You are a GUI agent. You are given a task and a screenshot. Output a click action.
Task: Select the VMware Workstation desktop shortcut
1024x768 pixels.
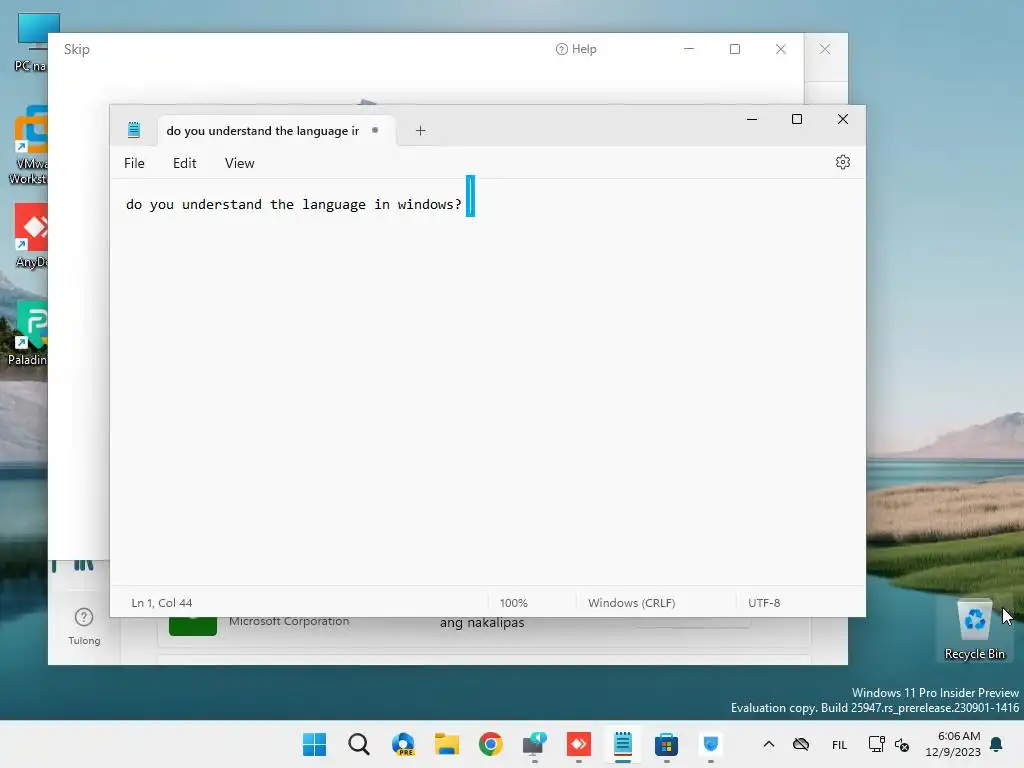(28, 145)
